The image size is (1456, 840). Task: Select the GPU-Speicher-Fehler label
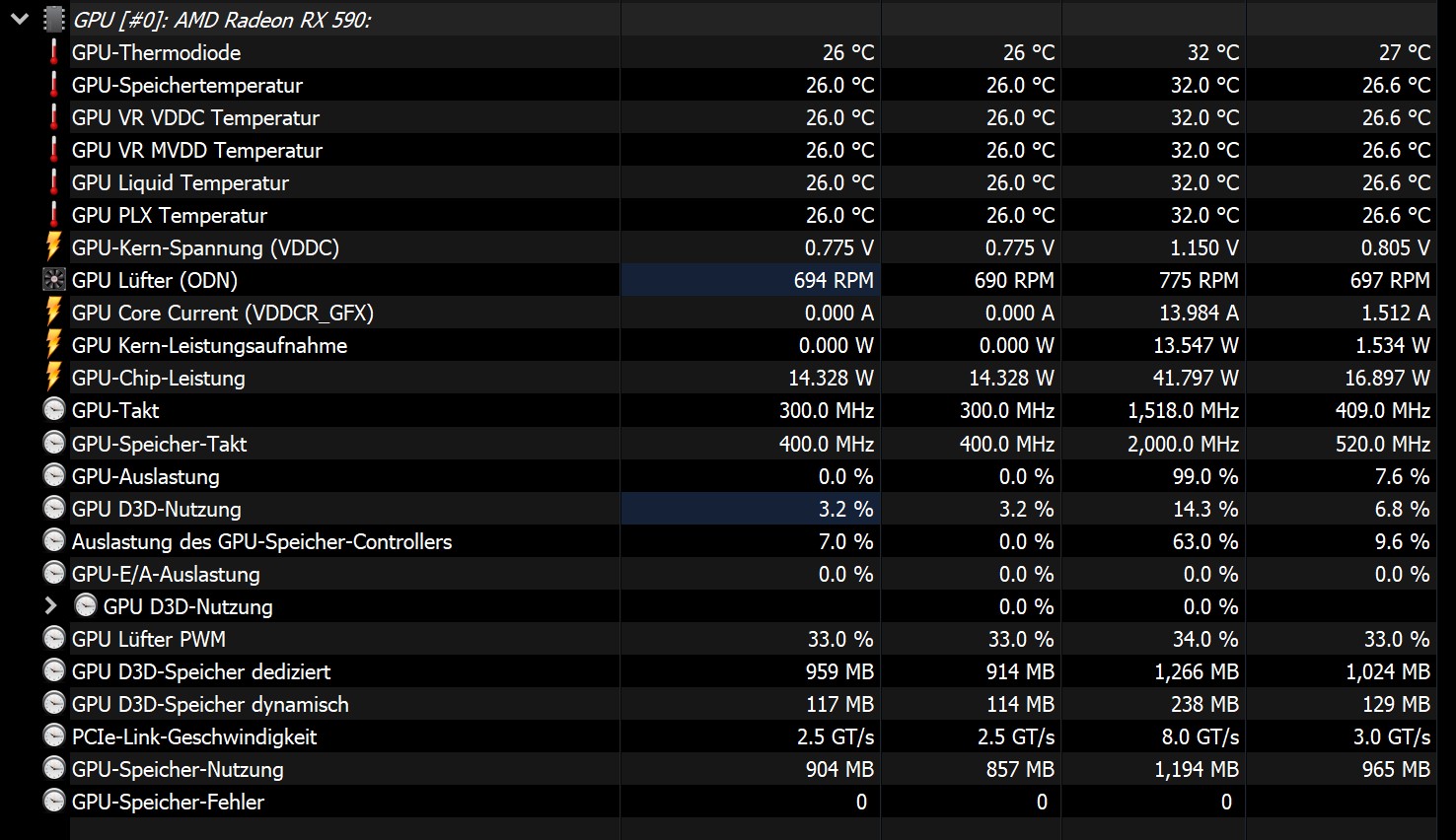(169, 802)
